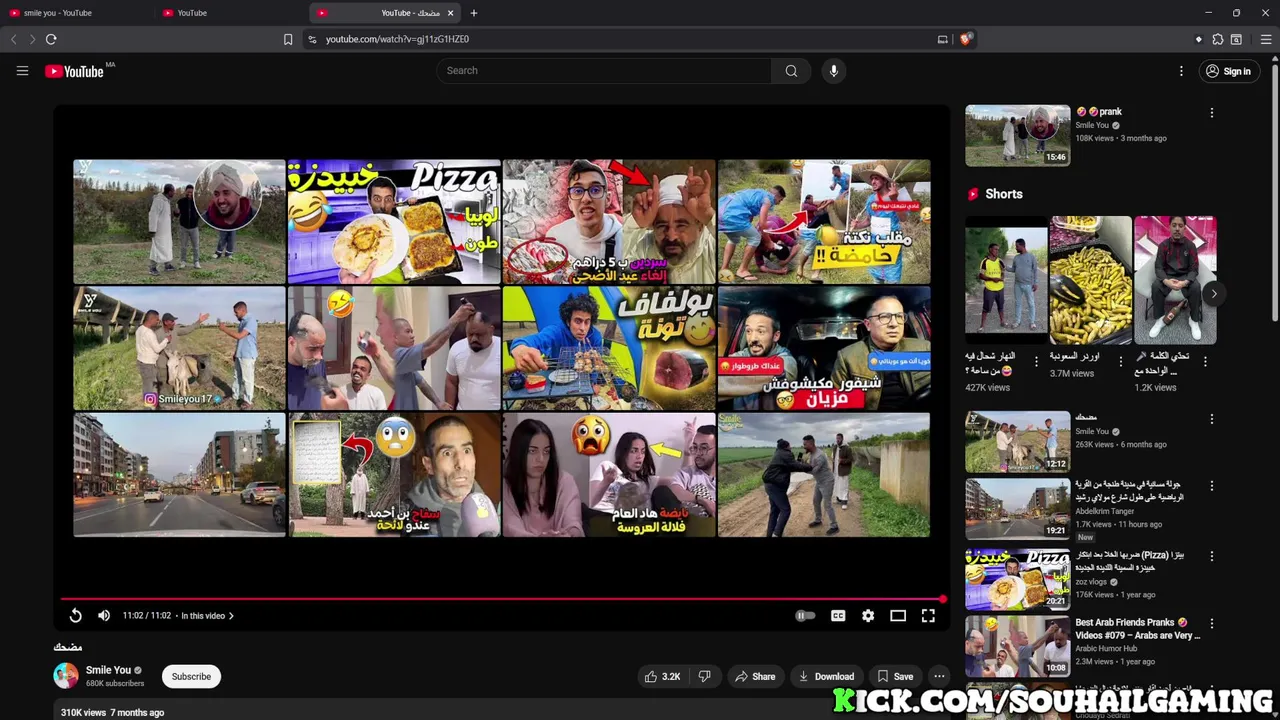
Task: Open the zoz vlogs Pizza video
Action: tap(1017, 579)
